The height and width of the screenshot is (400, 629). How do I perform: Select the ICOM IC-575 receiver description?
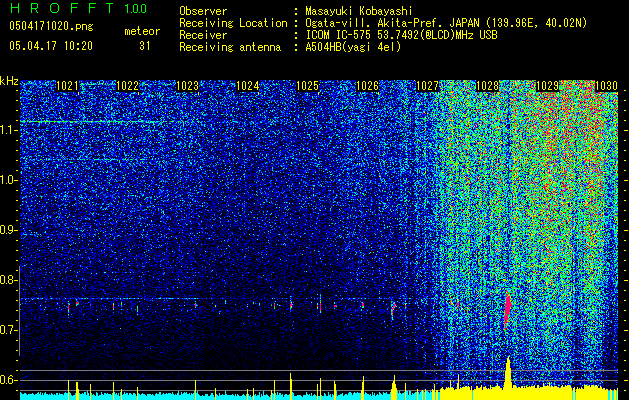[401, 35]
